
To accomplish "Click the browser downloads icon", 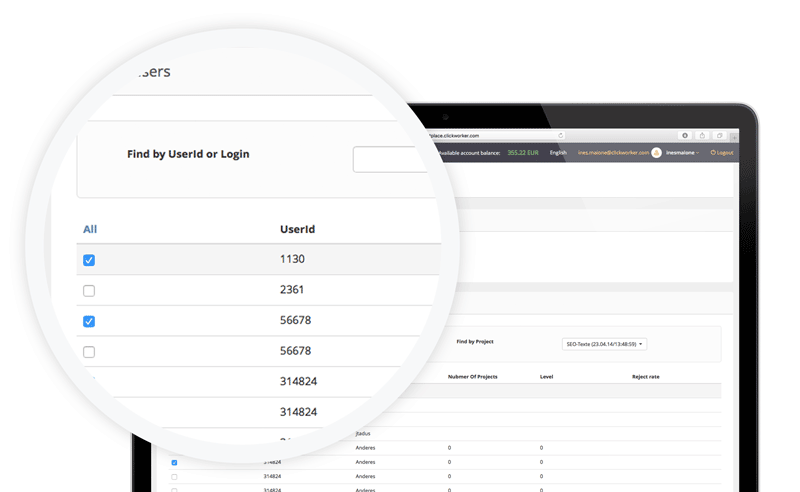I will tap(685, 135).
